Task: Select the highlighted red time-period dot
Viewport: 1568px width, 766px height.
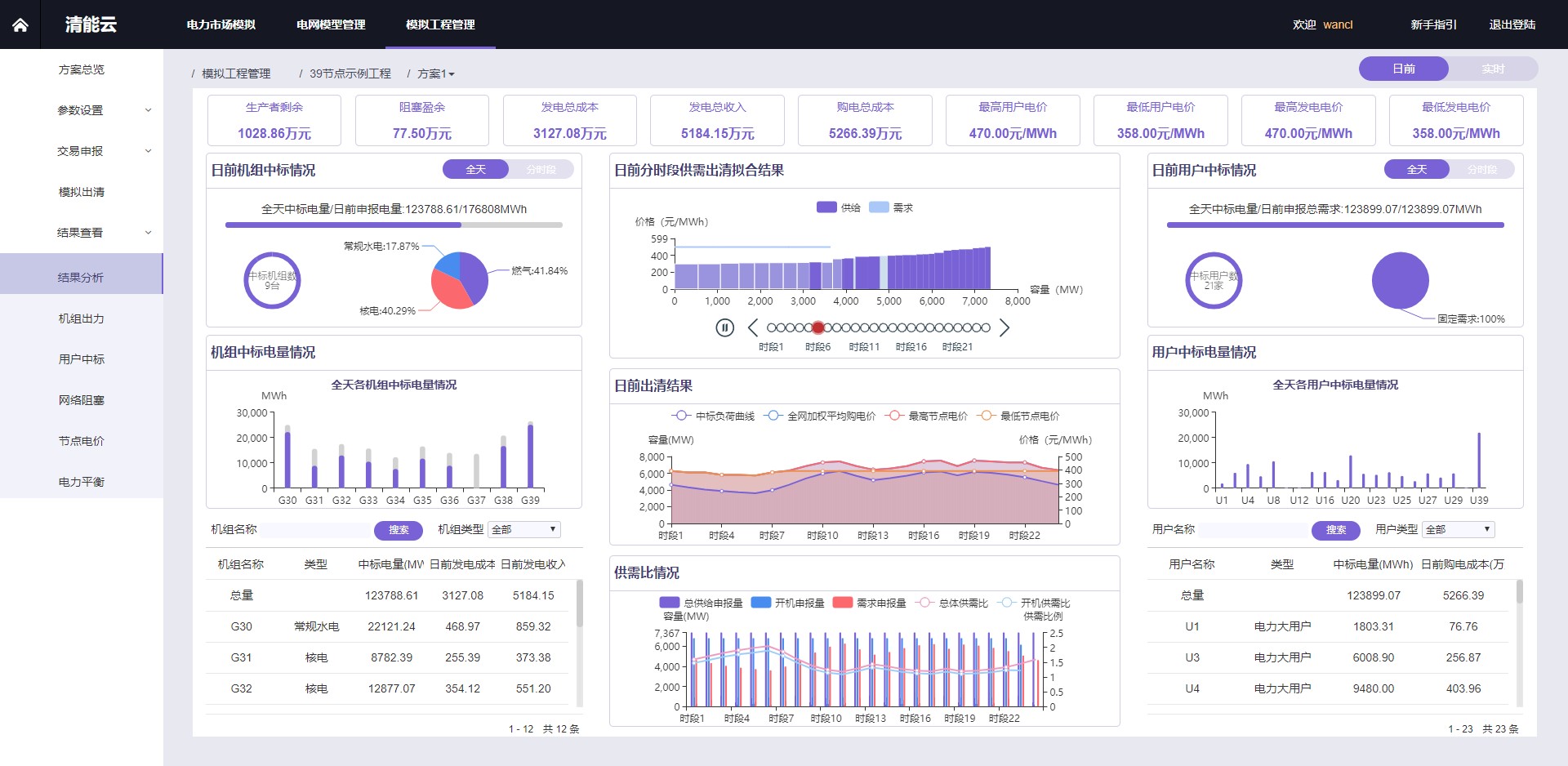Action: tap(818, 327)
